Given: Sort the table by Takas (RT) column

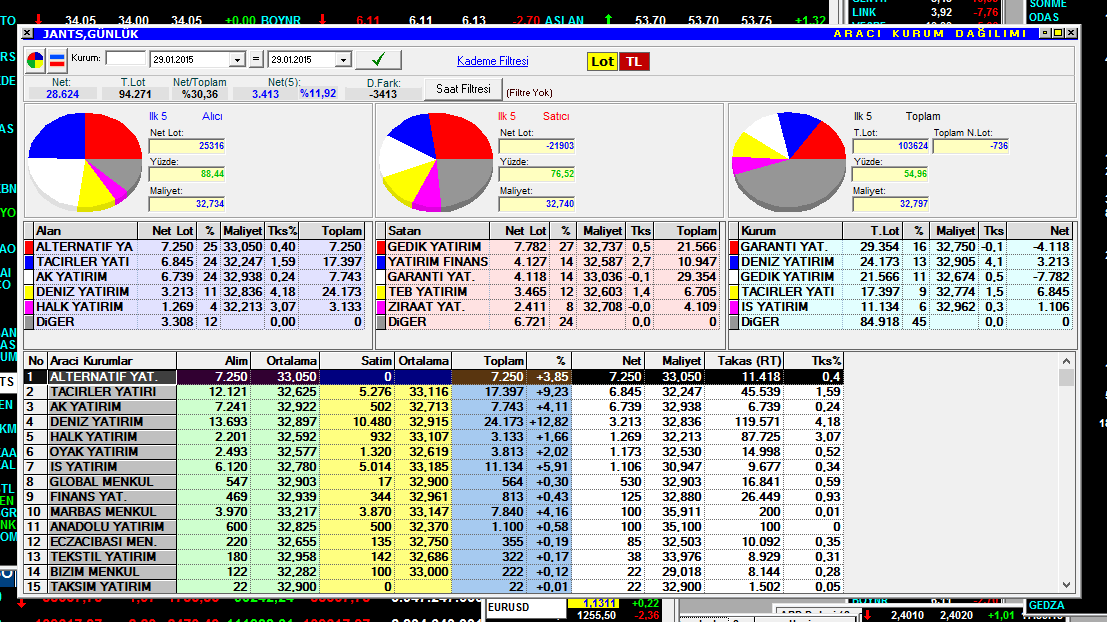Looking at the screenshot, I should [744, 360].
